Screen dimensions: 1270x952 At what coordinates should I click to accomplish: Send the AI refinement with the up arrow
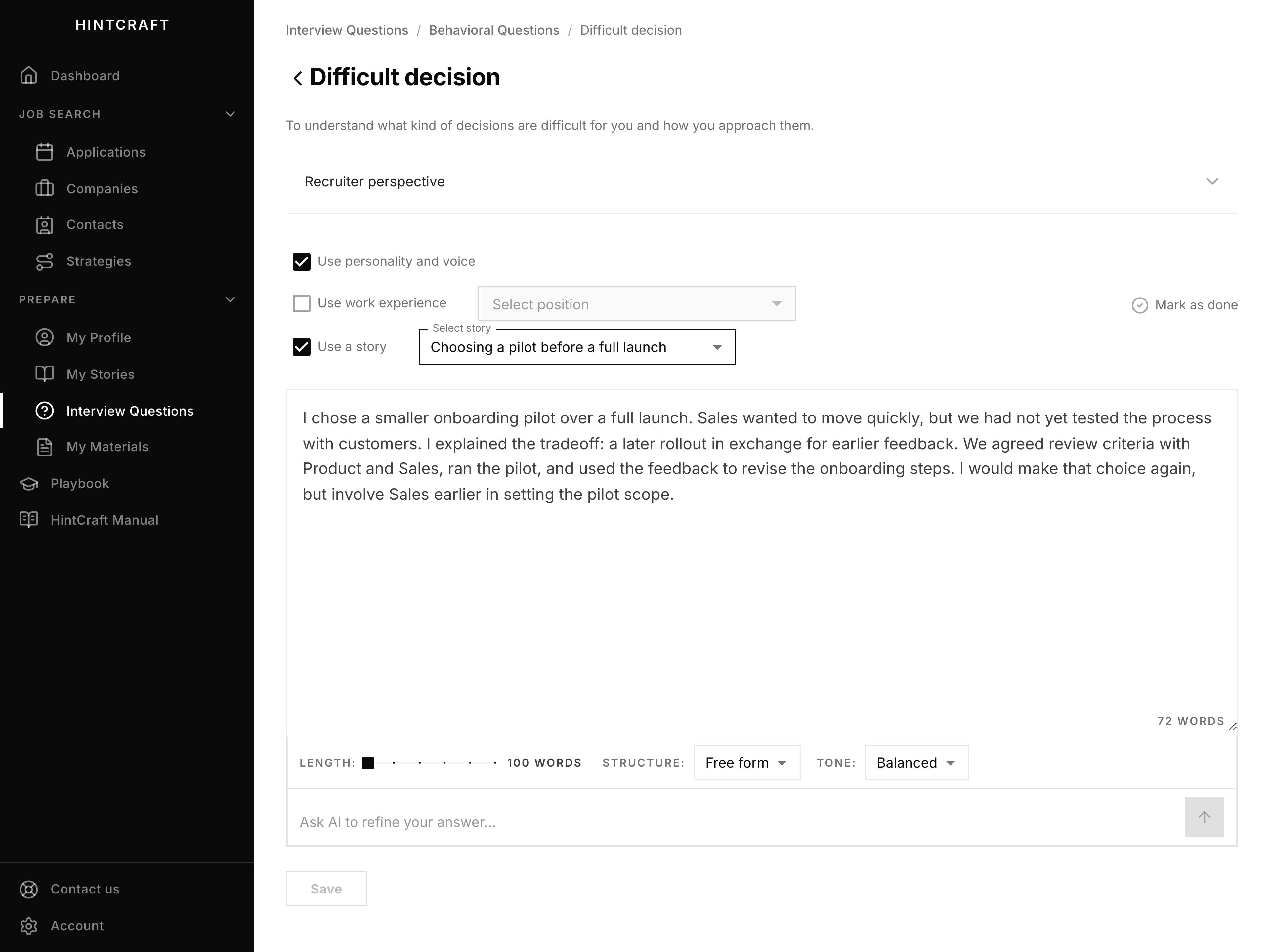[1204, 817]
